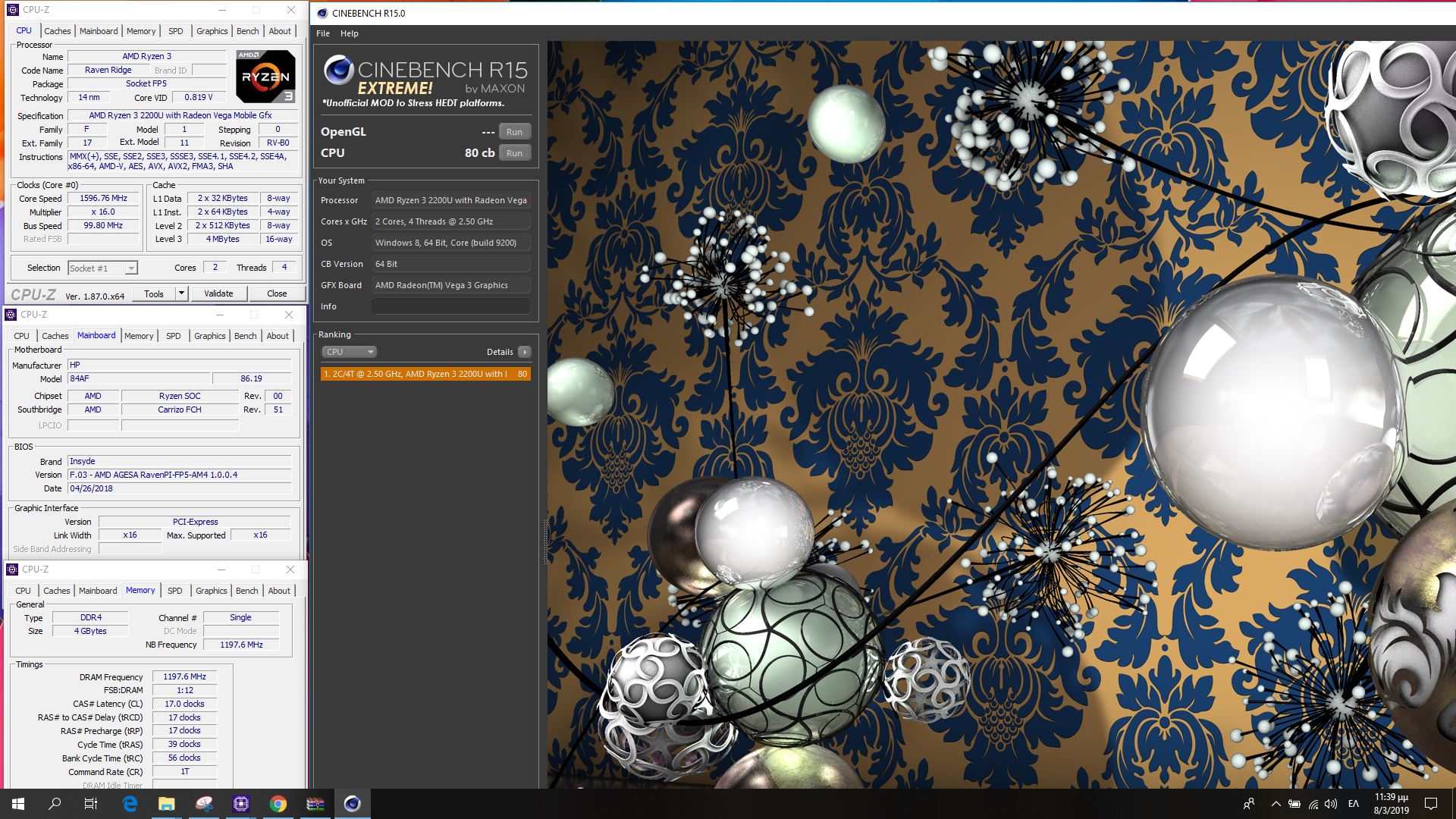This screenshot has width=1456, height=819.
Task: Click BIOS version F.03 AMD AGESA field
Action: (179, 475)
